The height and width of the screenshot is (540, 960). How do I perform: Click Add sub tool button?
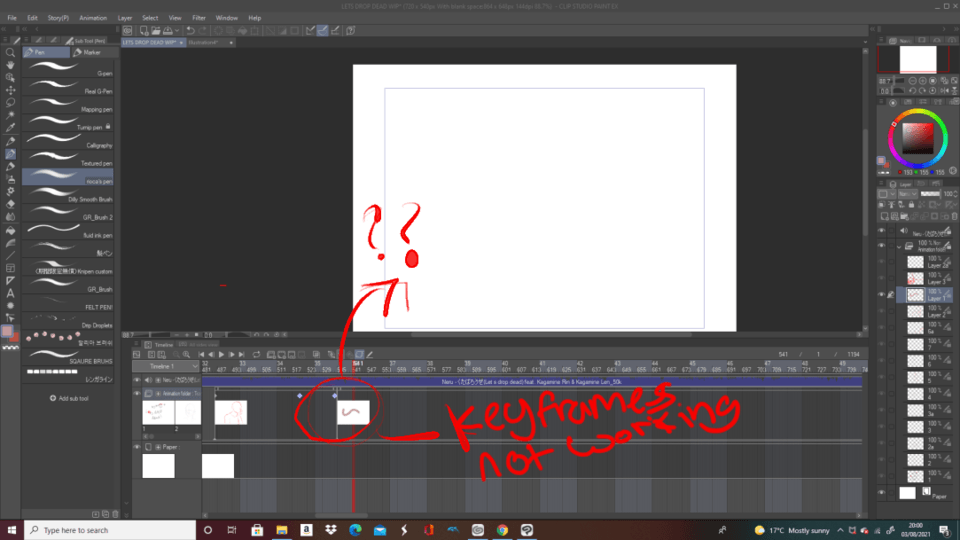pyautogui.click(x=68, y=398)
